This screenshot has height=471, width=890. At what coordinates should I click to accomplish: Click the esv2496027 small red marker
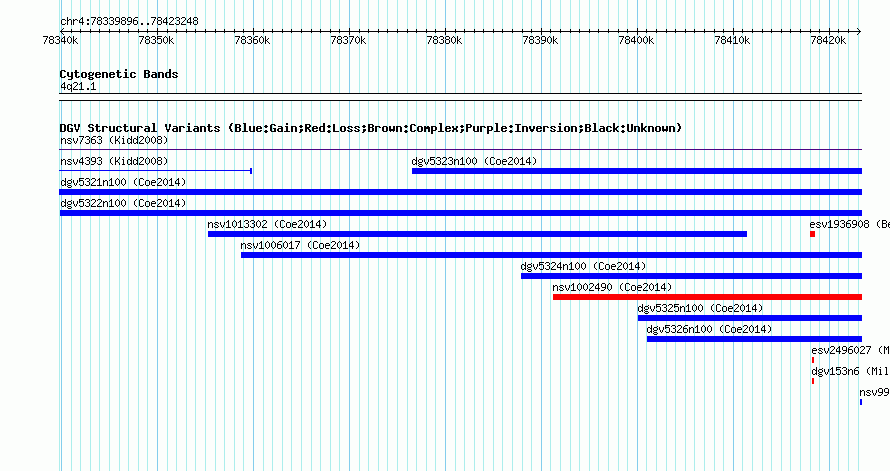pos(813,360)
